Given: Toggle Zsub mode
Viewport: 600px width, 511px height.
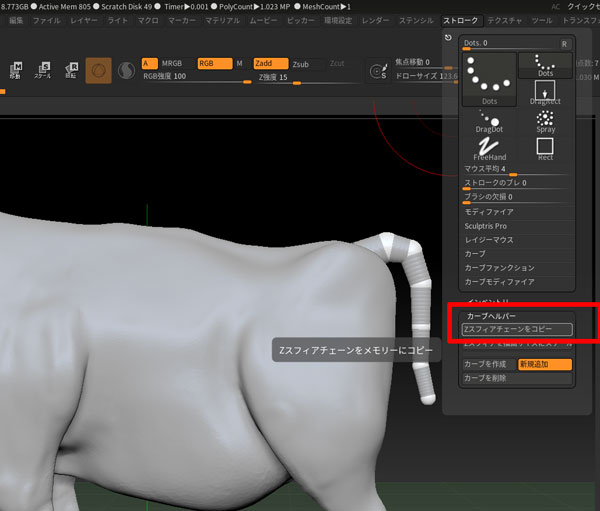Looking at the screenshot, I should pos(301,64).
